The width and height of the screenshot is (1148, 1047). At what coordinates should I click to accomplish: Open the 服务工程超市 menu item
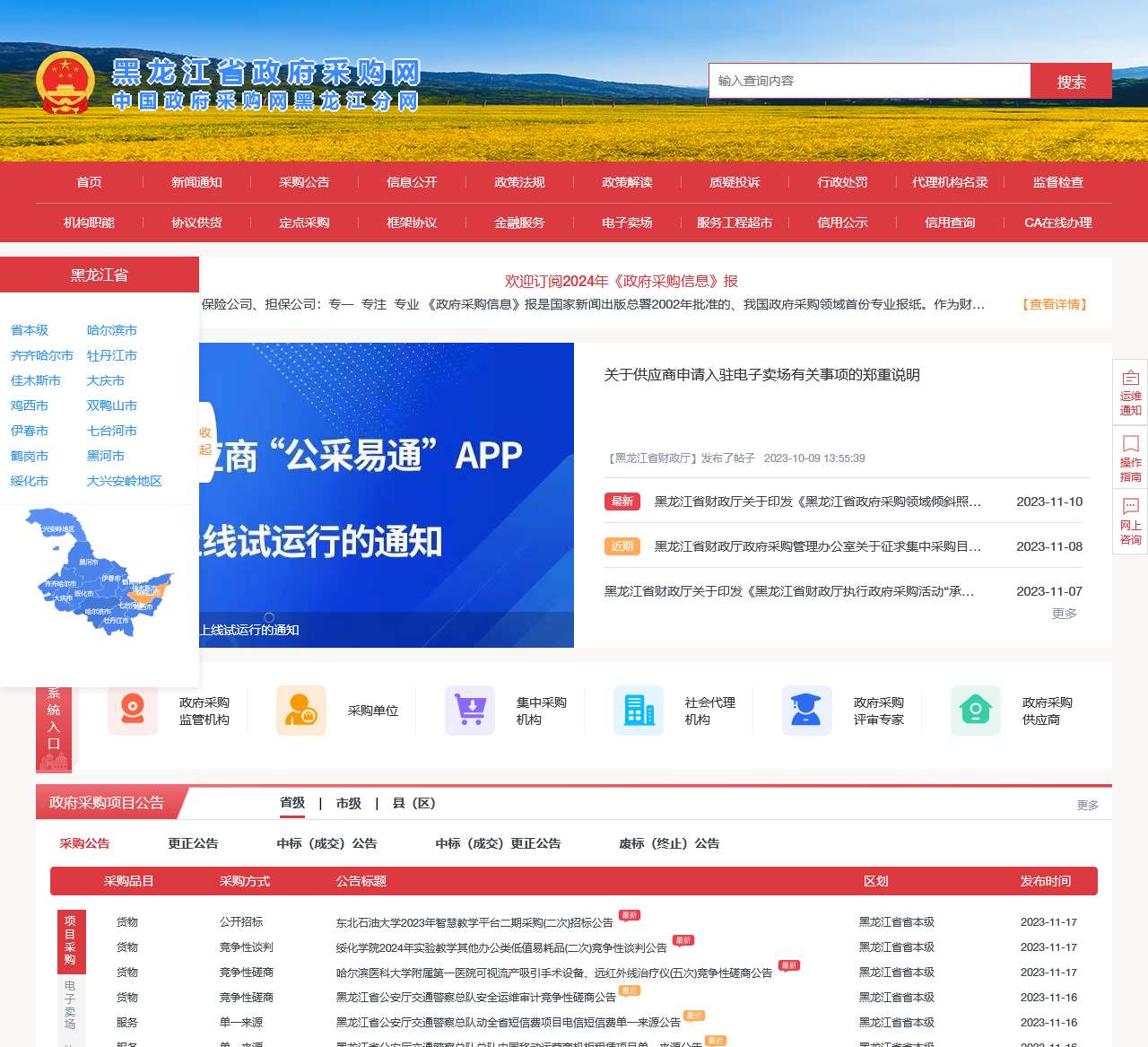[735, 222]
